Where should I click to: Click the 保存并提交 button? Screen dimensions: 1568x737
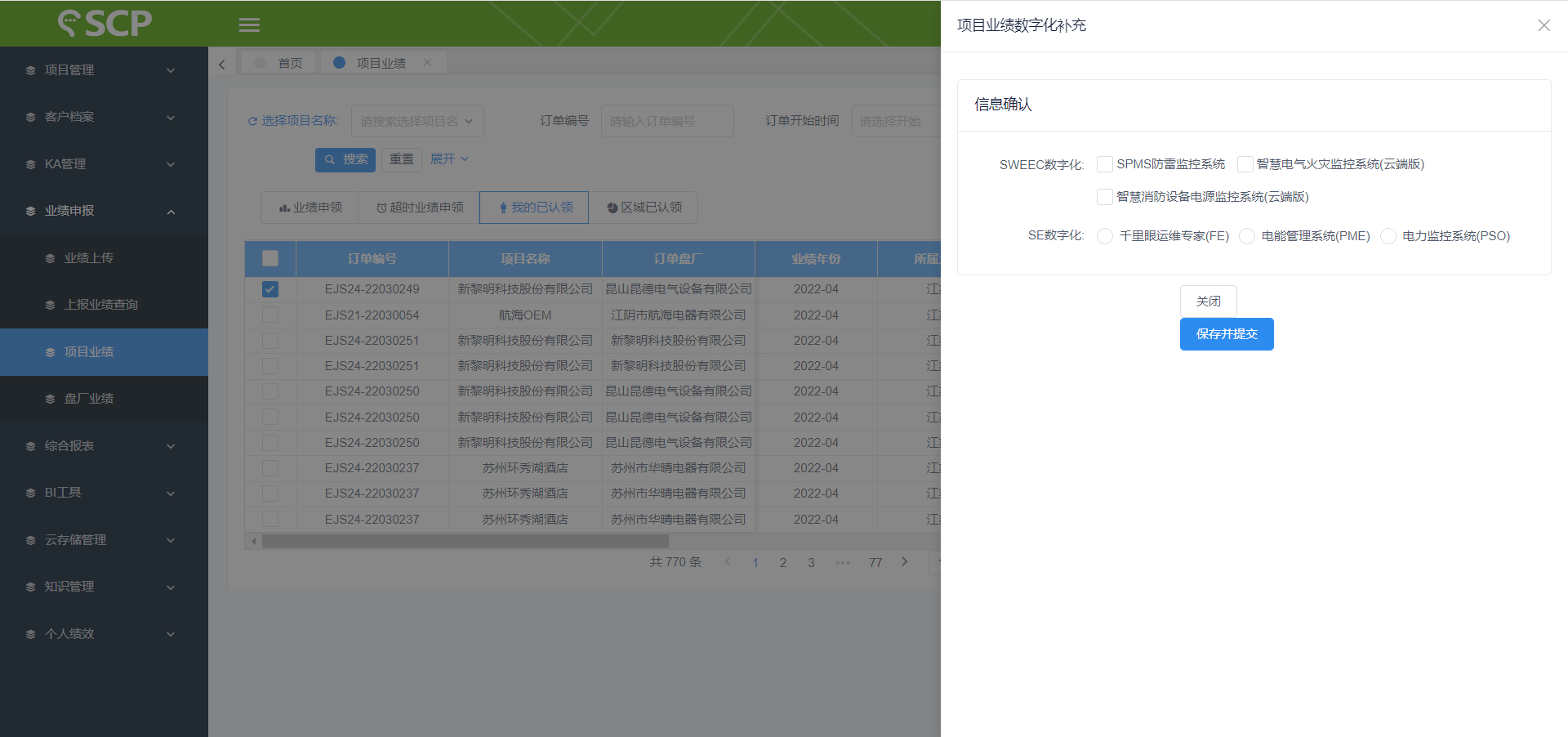click(1227, 334)
